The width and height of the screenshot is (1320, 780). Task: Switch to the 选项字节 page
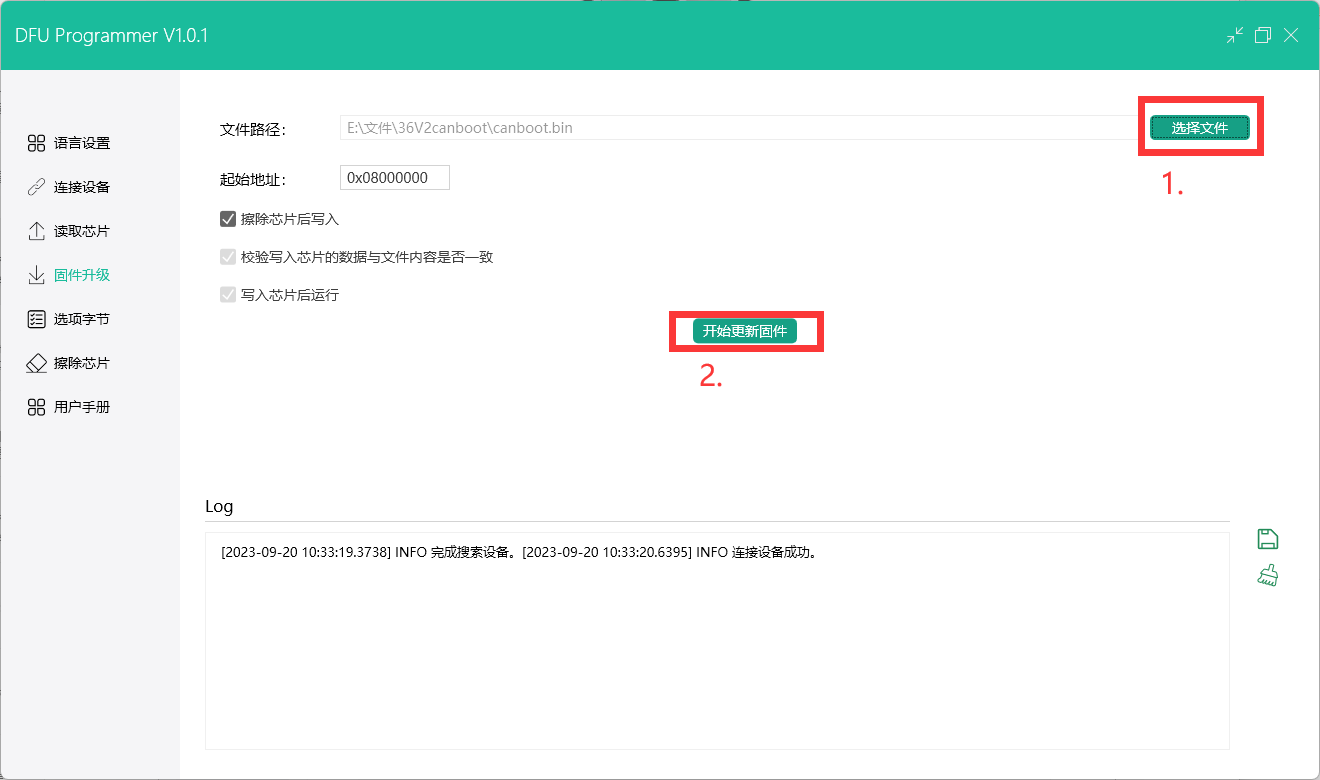(82, 319)
